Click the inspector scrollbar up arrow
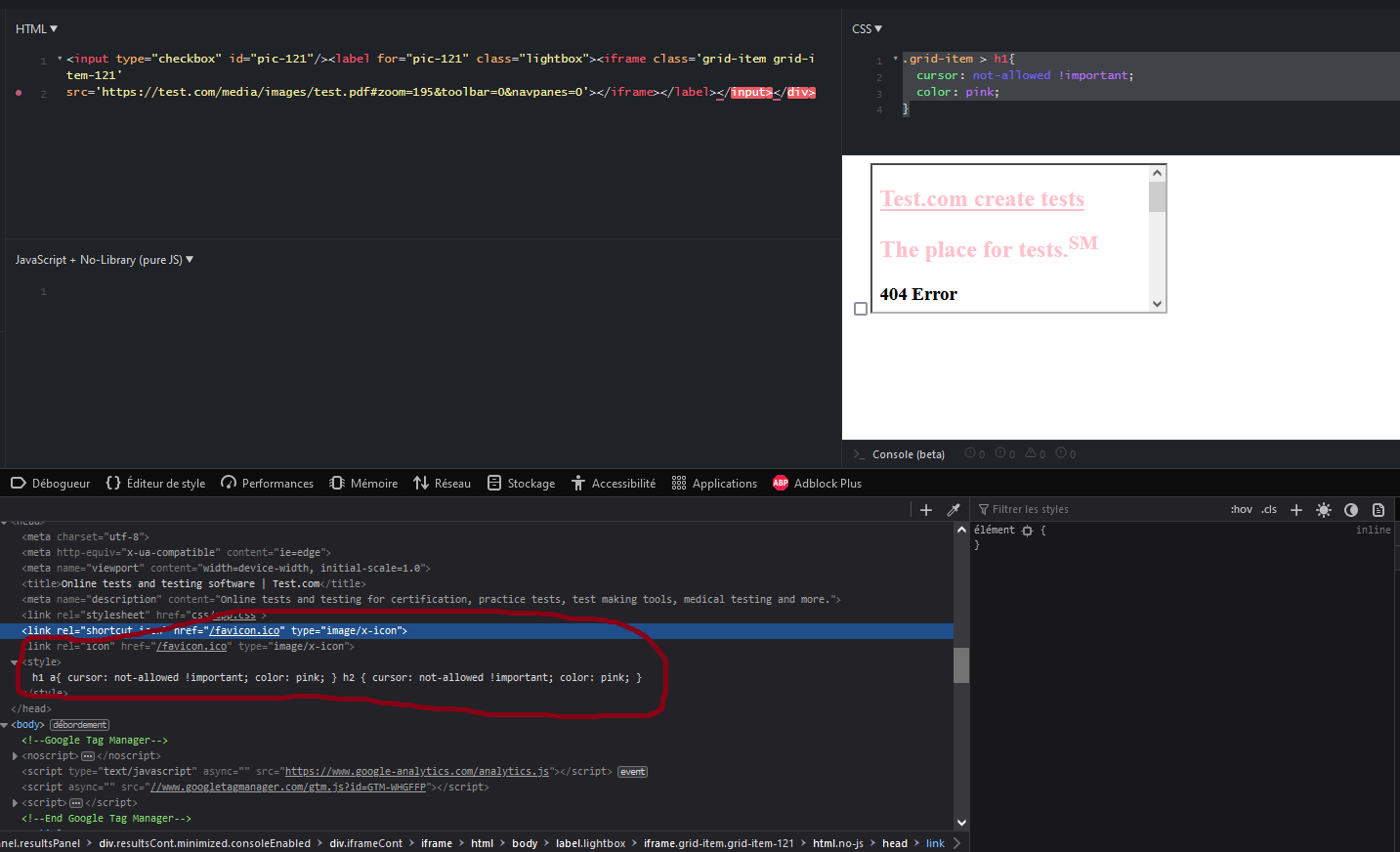The height and width of the screenshot is (852, 1400). [961, 530]
